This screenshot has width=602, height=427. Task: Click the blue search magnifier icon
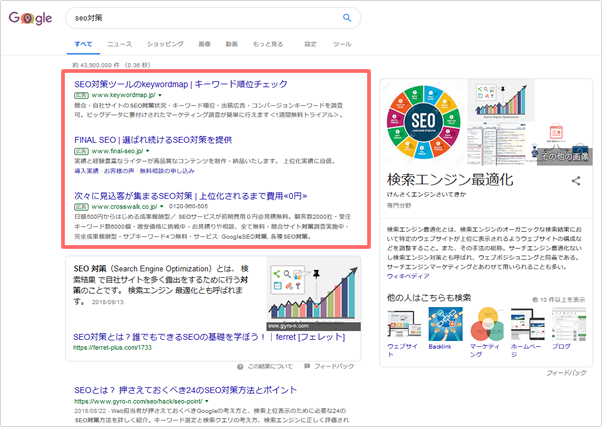(x=347, y=18)
